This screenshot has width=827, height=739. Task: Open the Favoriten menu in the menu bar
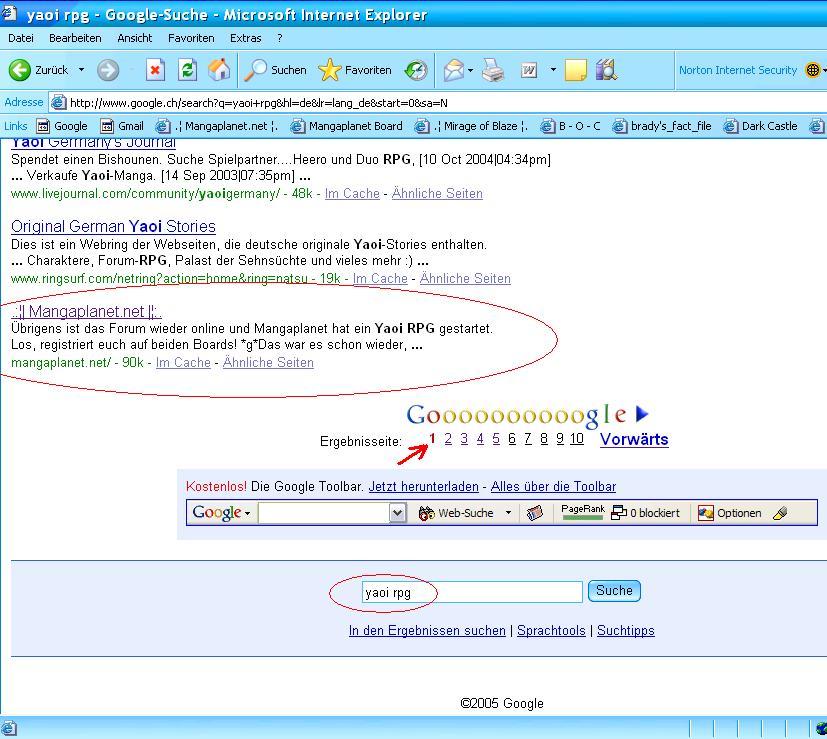pos(191,38)
